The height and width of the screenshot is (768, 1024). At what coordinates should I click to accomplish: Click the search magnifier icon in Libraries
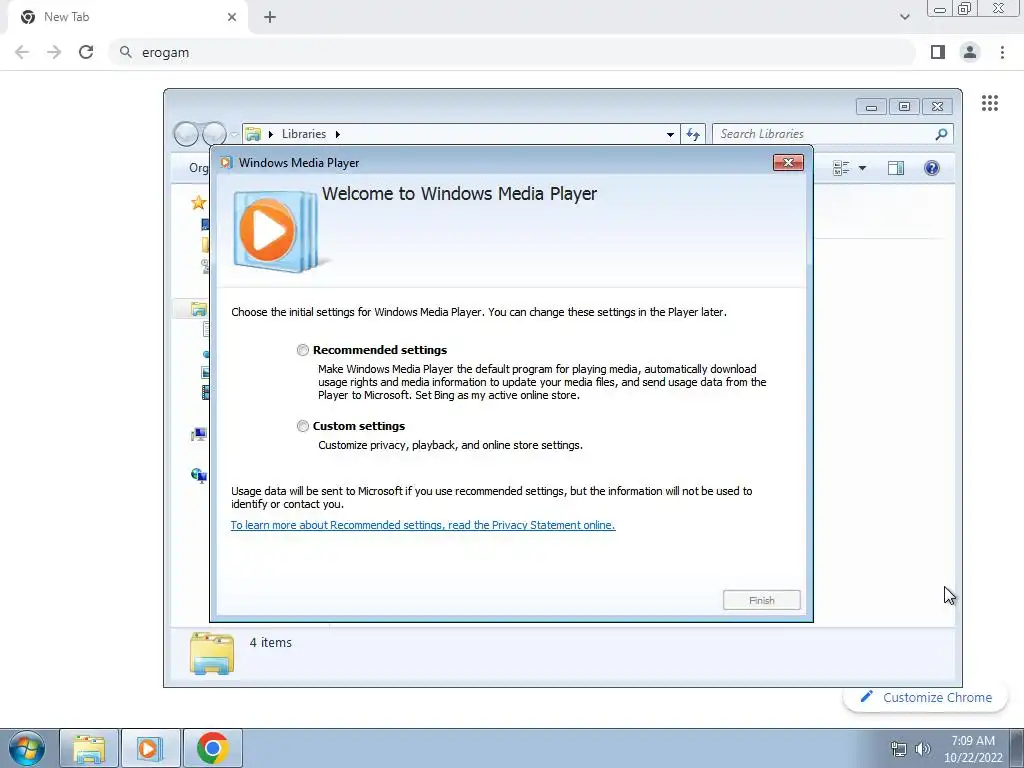tap(941, 134)
